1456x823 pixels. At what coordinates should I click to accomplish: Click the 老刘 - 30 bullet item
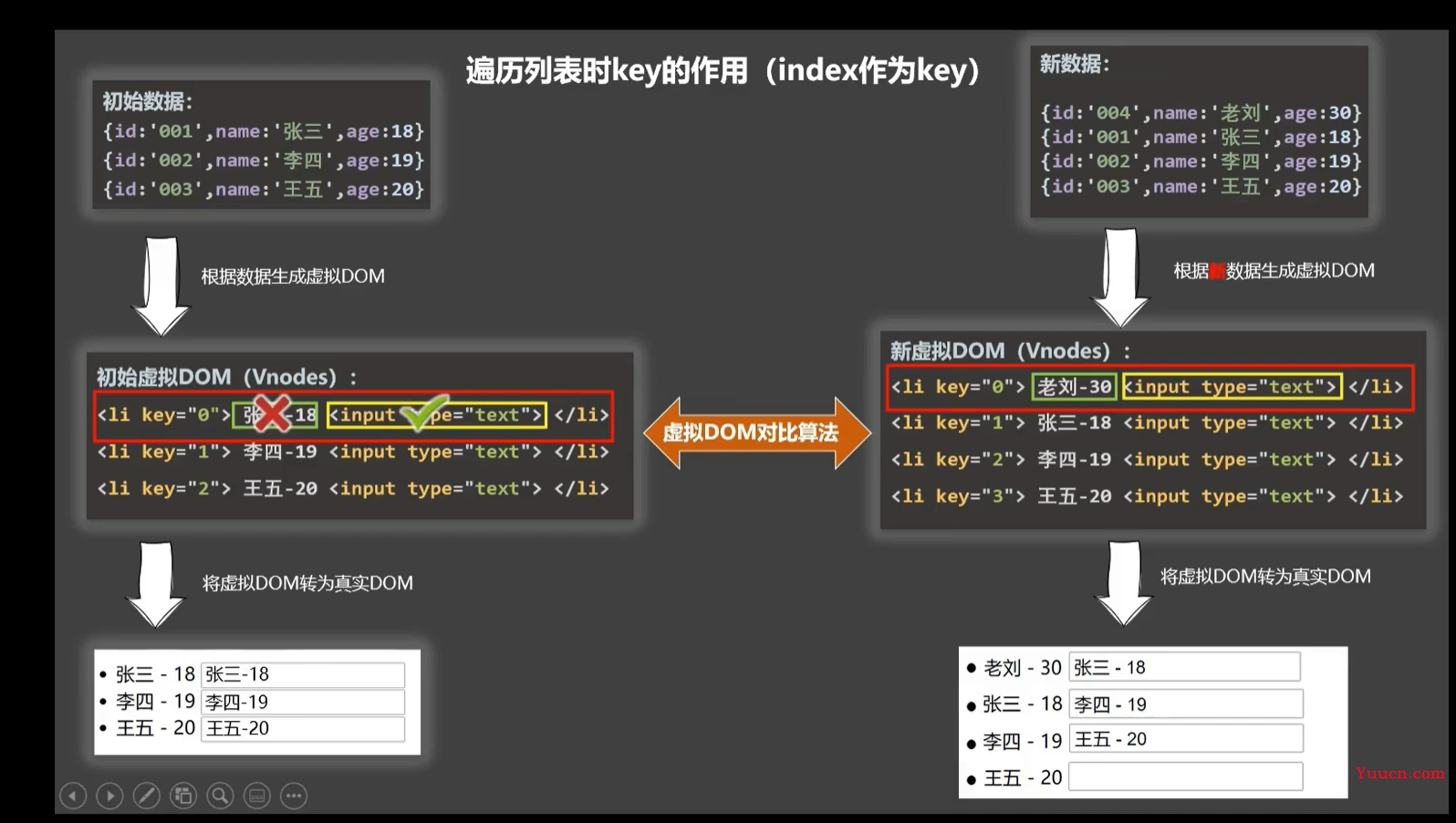pyautogui.click(x=1014, y=668)
